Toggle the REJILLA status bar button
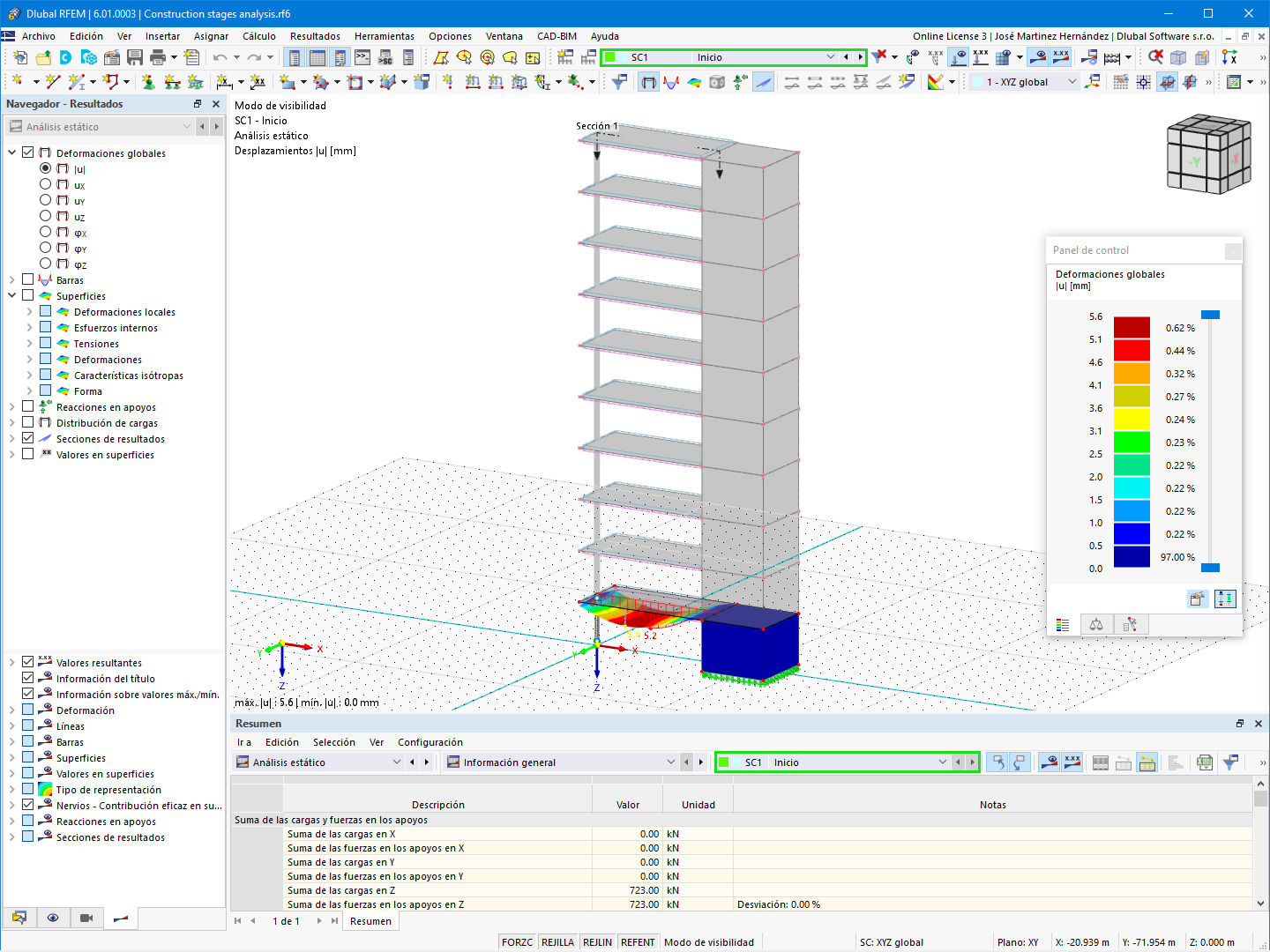Screen dimensions: 1270x952 pos(557,942)
